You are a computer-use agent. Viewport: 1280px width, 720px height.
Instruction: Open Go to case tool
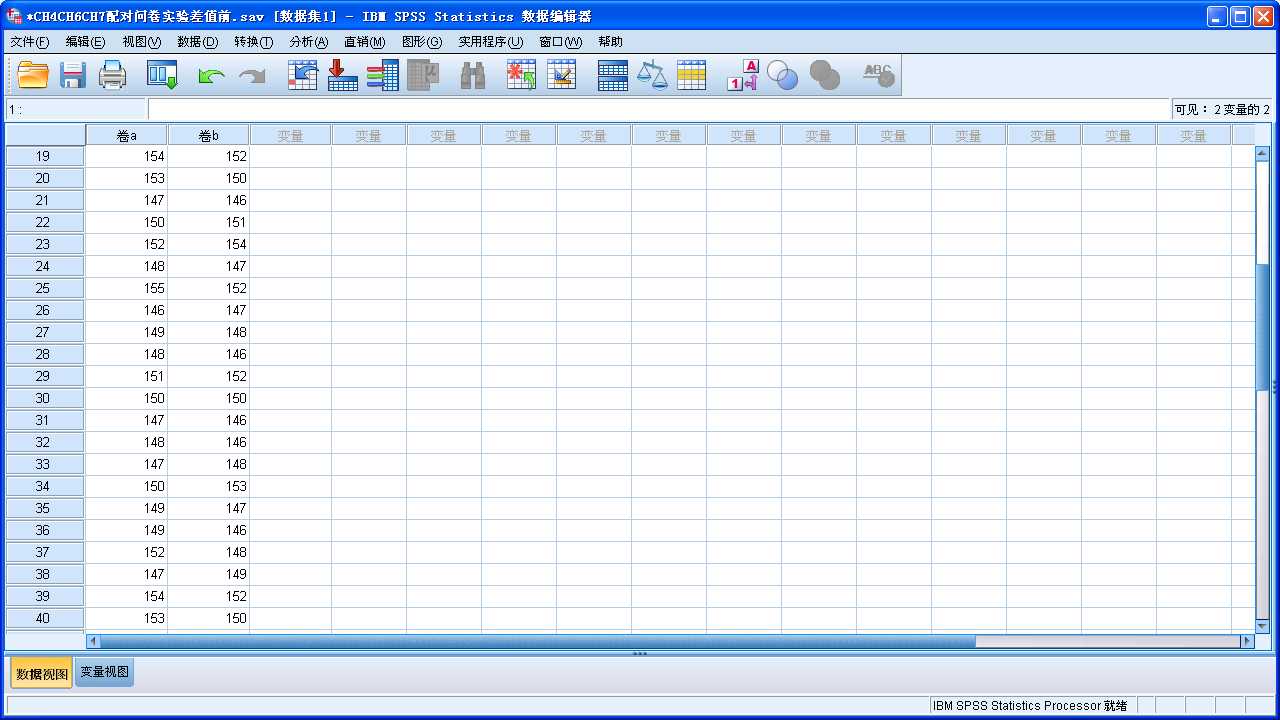click(303, 76)
